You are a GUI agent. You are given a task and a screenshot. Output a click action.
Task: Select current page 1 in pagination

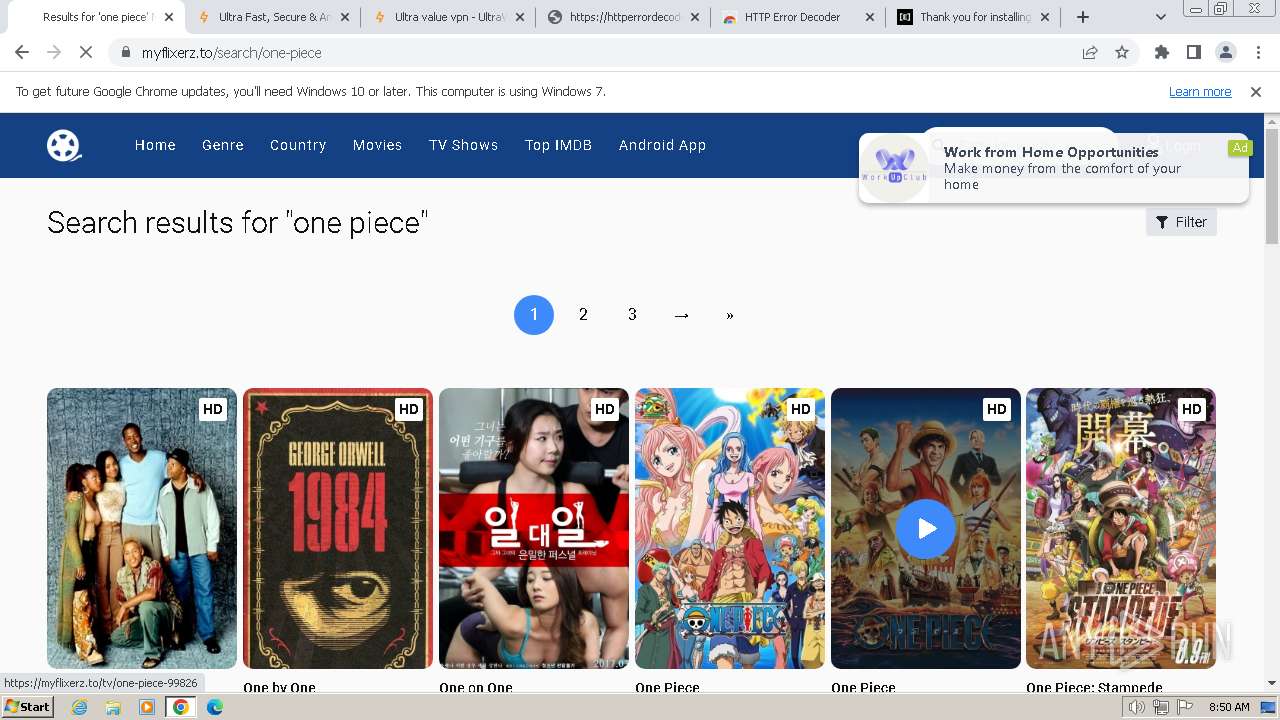534,315
